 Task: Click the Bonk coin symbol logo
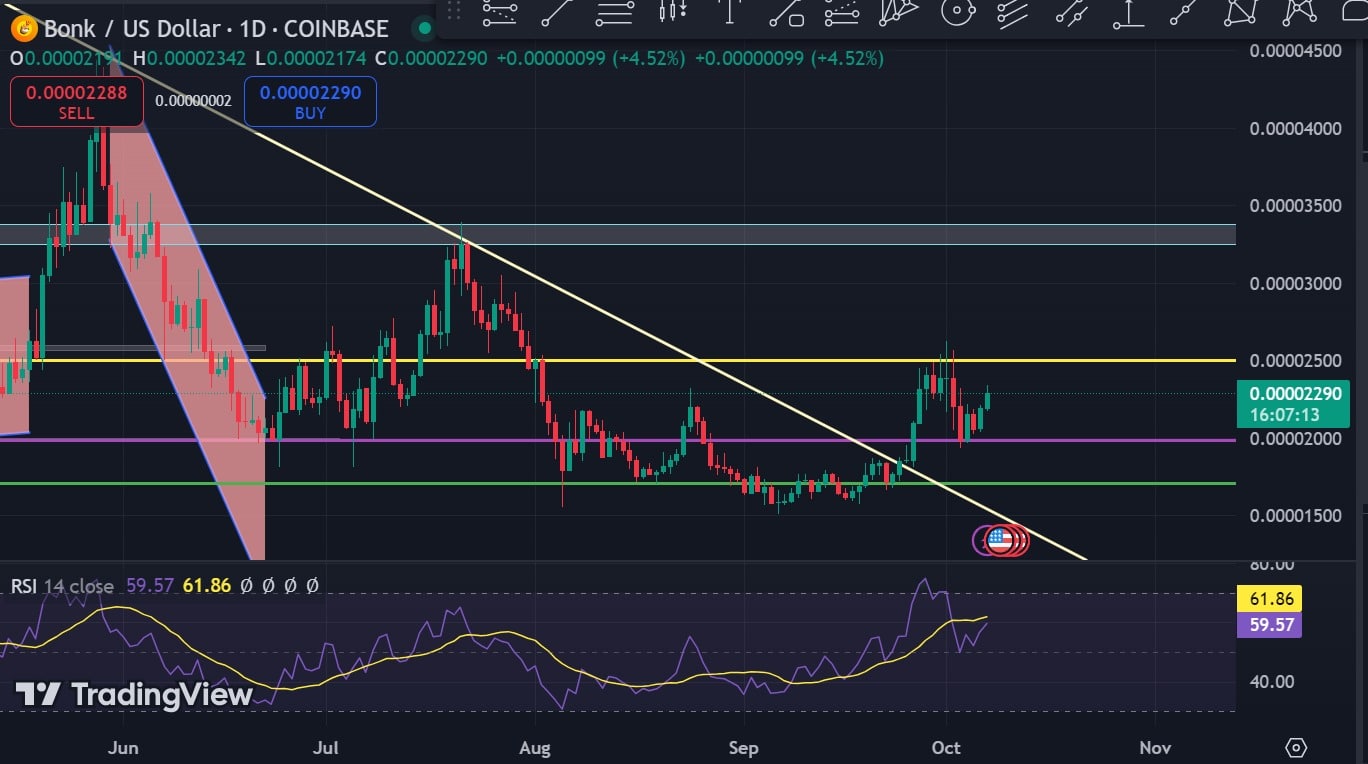[24, 28]
